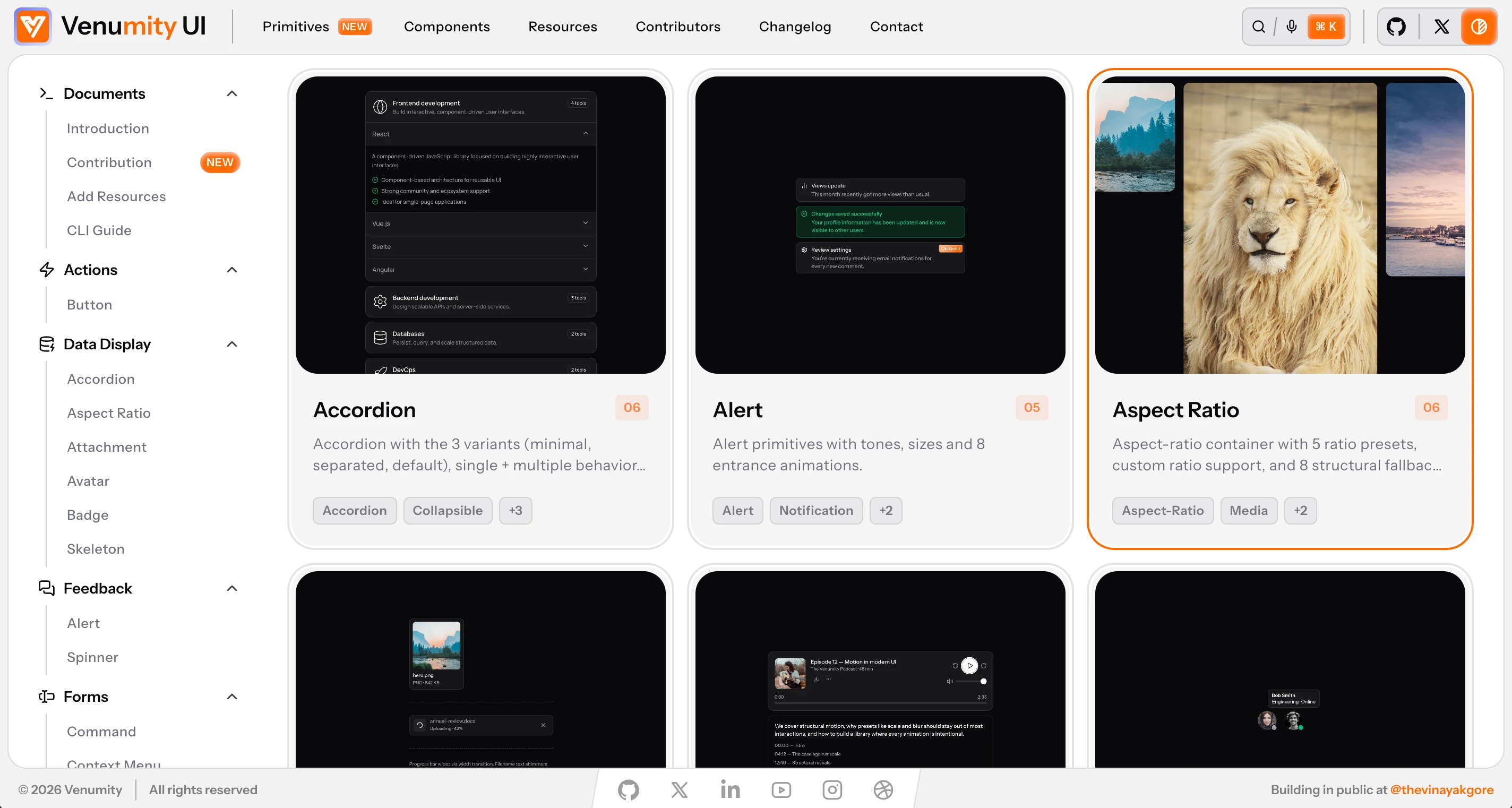Open the Resources nav item
Screen dimensions: 1512x808
[x=562, y=27]
